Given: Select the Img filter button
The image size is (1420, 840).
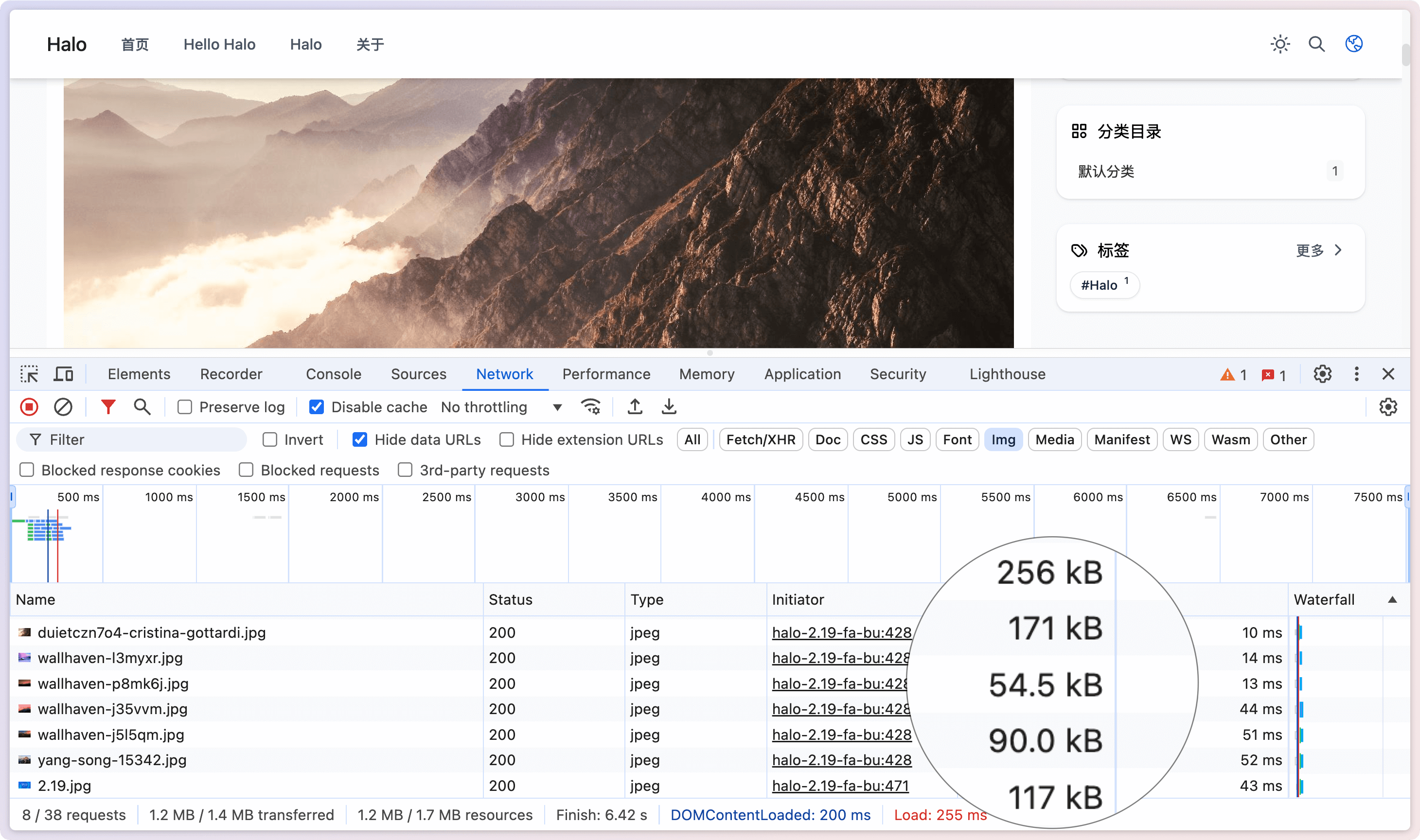Looking at the screenshot, I should (1002, 439).
